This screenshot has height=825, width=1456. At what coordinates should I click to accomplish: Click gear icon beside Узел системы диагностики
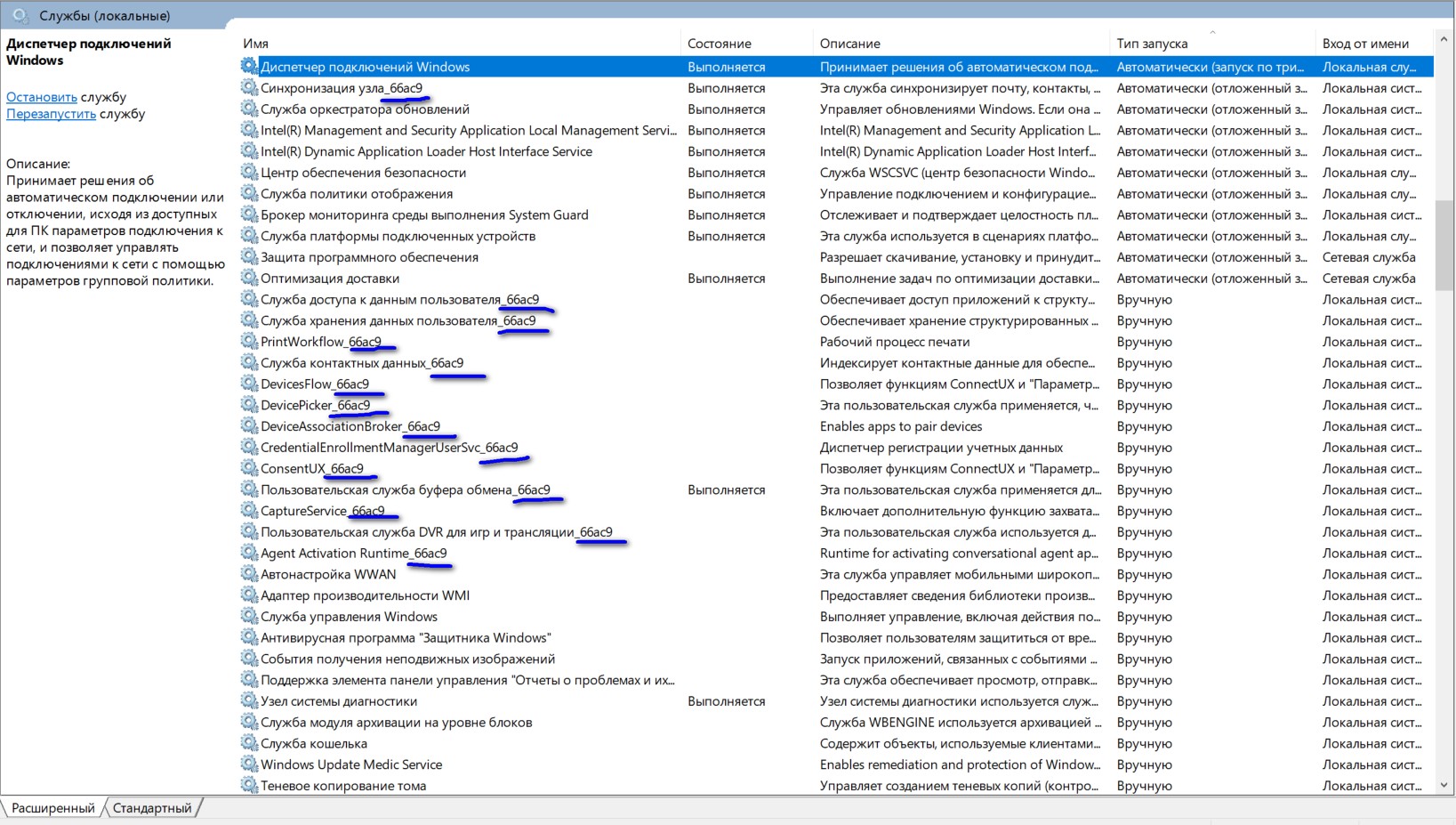tap(249, 700)
